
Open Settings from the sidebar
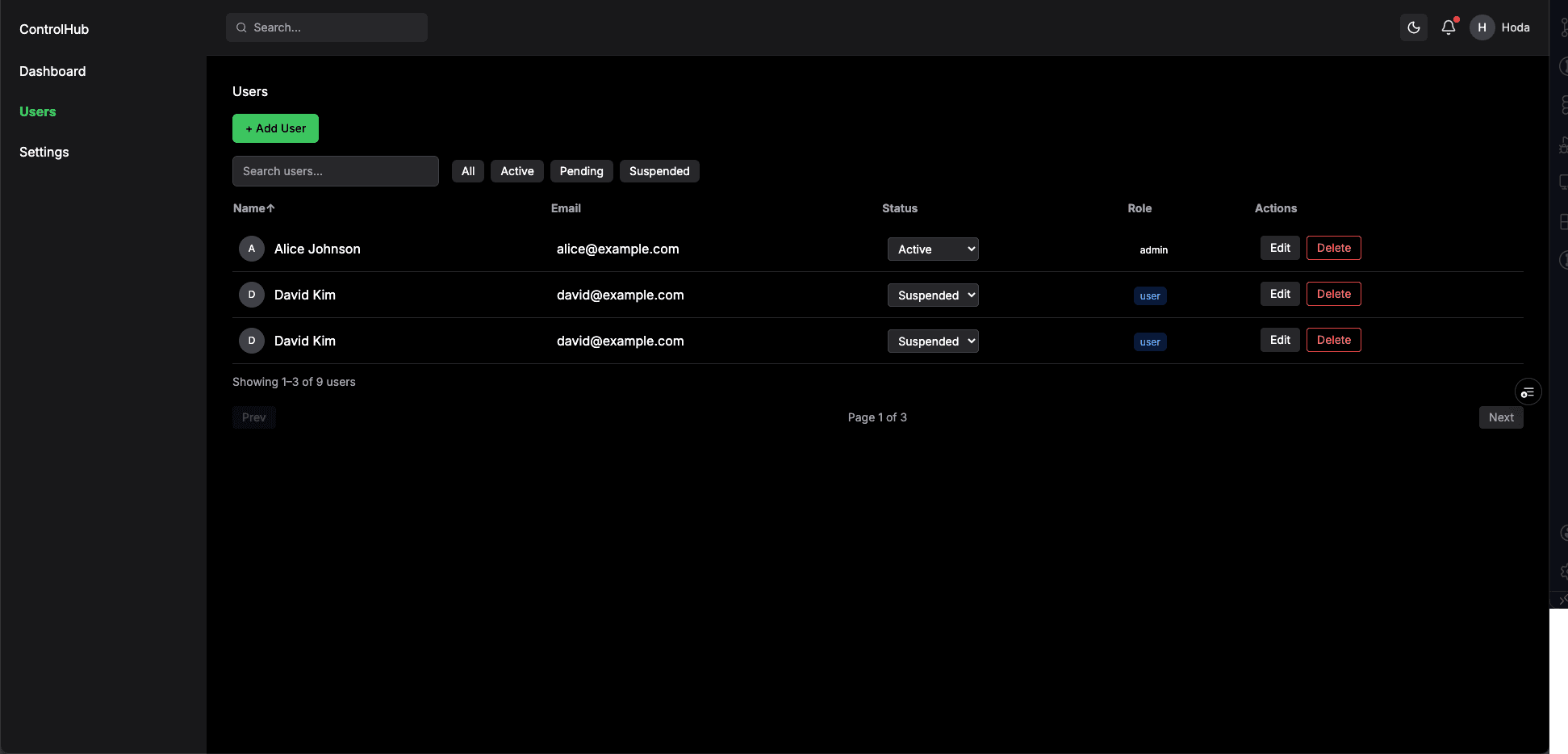point(44,152)
